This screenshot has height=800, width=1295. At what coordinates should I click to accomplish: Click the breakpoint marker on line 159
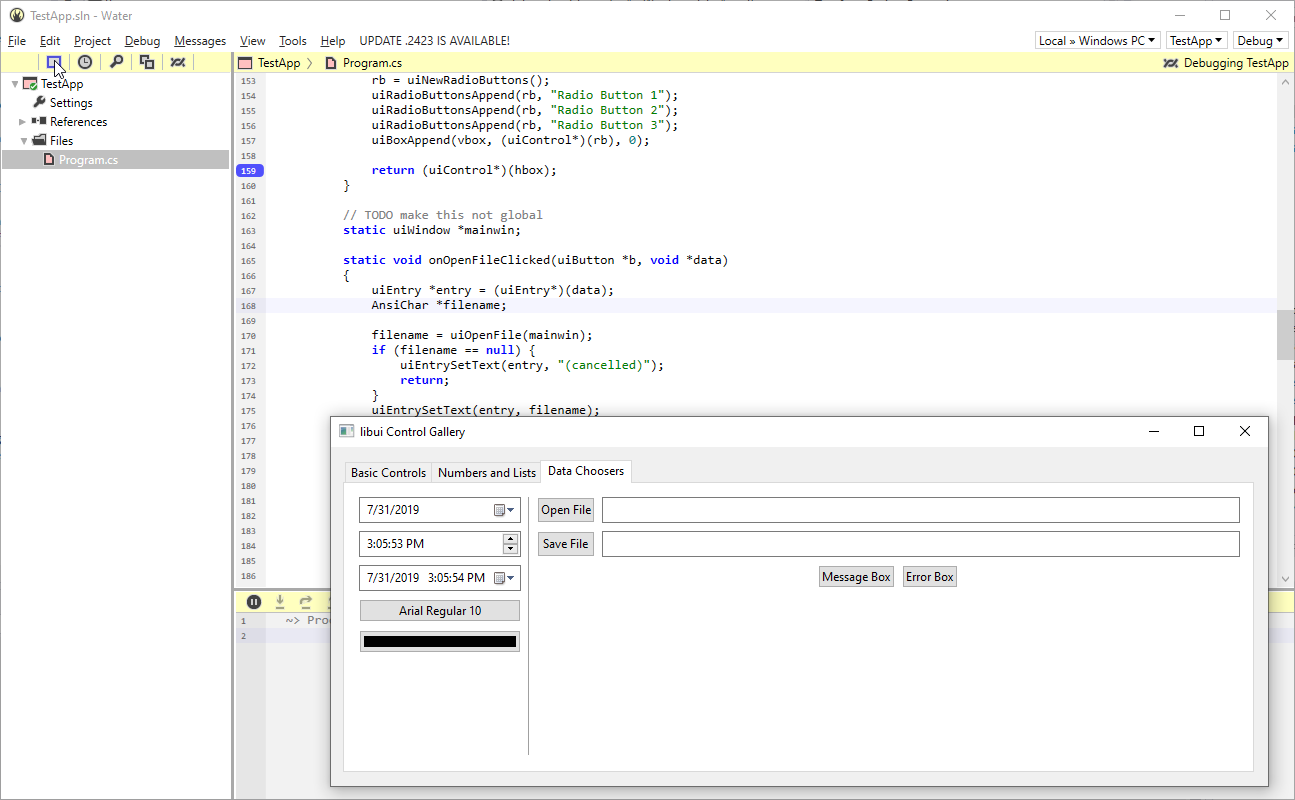[249, 170]
